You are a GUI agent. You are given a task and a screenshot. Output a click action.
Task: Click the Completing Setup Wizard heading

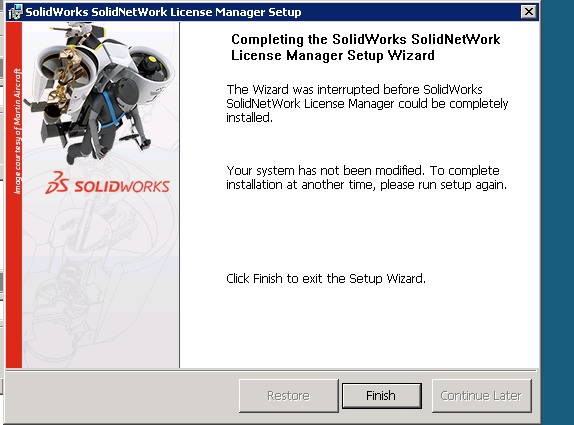(365, 47)
